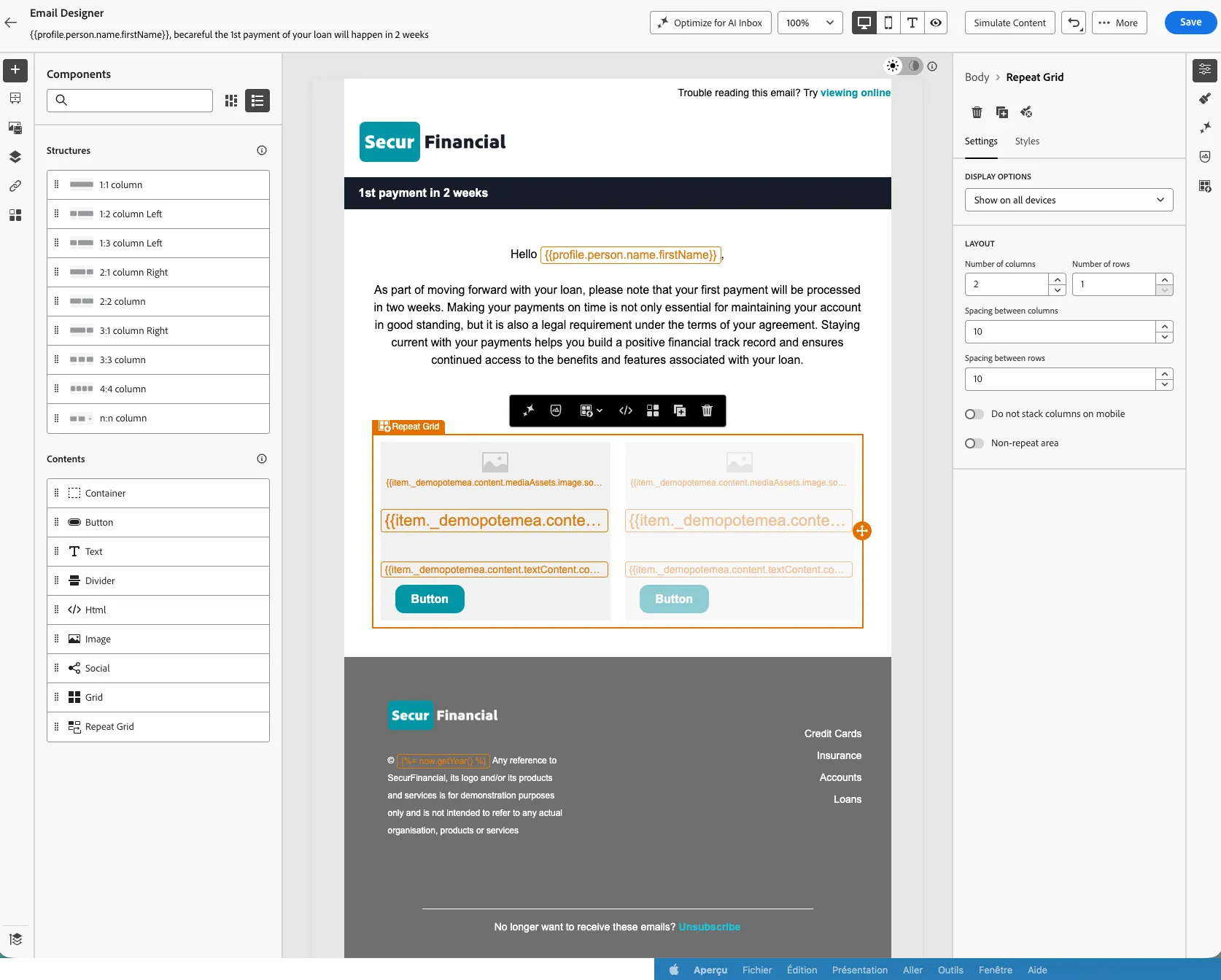The height and width of the screenshot is (980, 1221).
Task: Decrease Spacing between columns value
Action: [x=1165, y=337]
